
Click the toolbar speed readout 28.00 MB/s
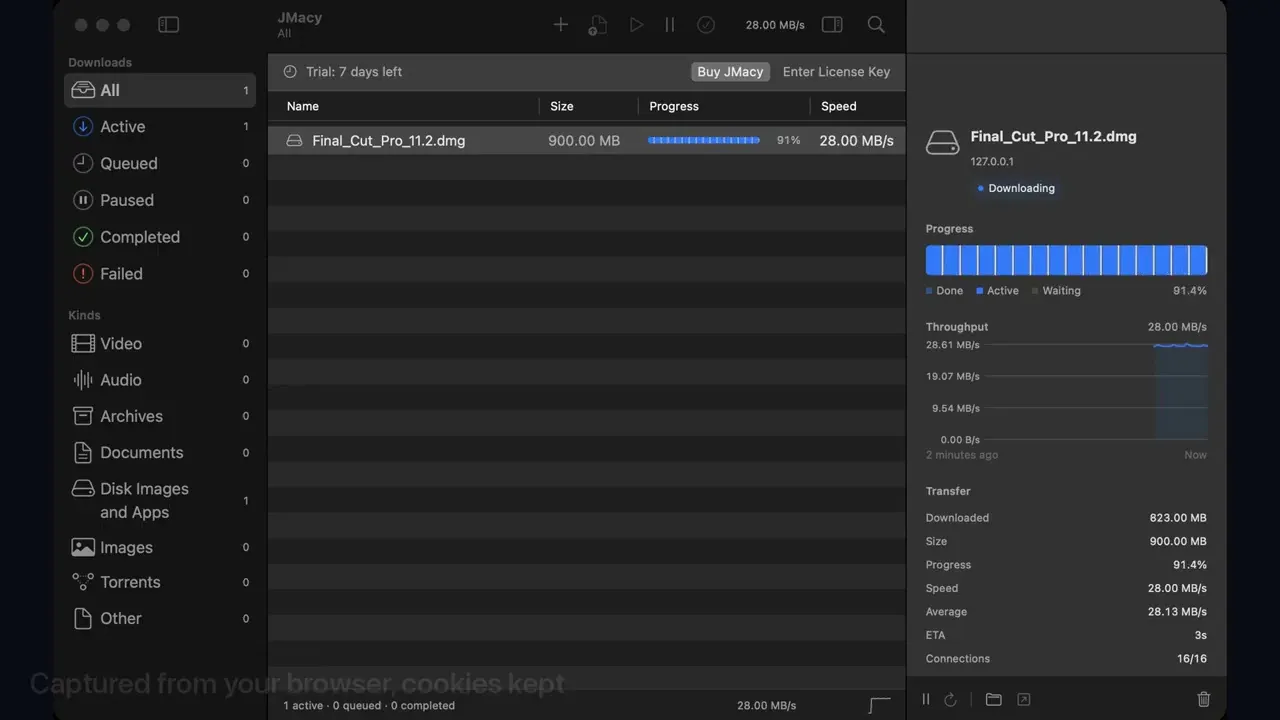[775, 25]
